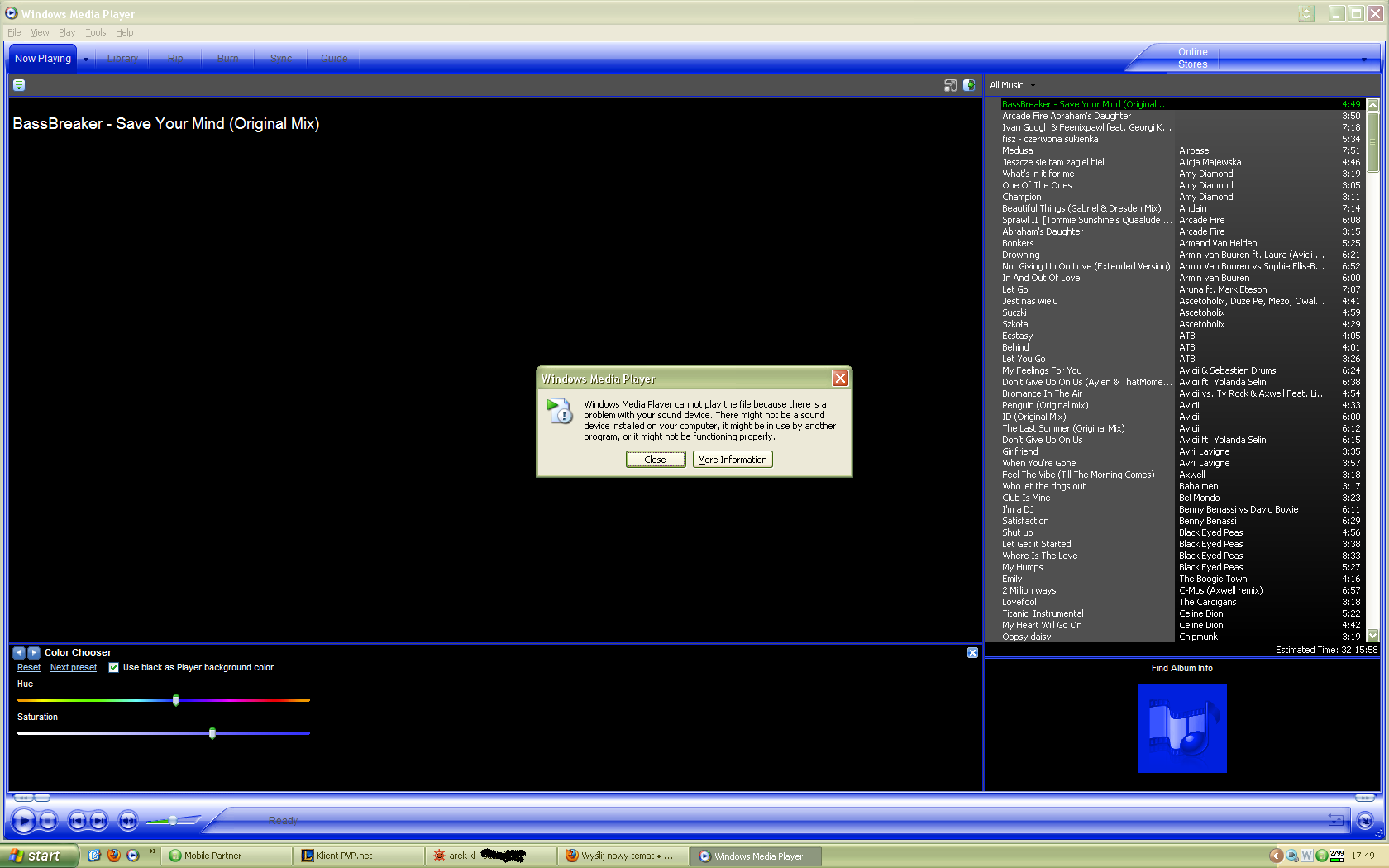
Task: Open the File menu
Action: [x=14, y=33]
